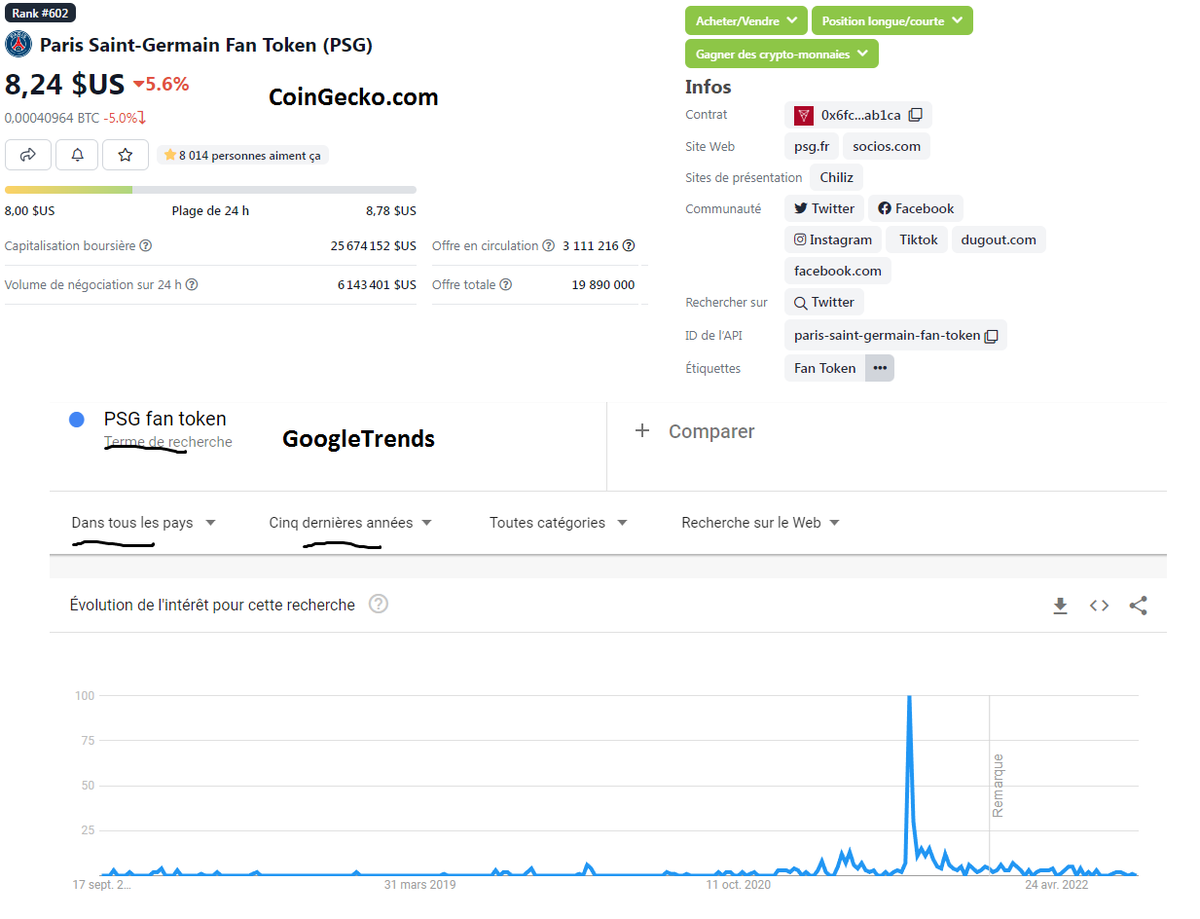This screenshot has height=919, width=1200.
Task: Click the PSG club logo icon
Action: (x=18, y=45)
